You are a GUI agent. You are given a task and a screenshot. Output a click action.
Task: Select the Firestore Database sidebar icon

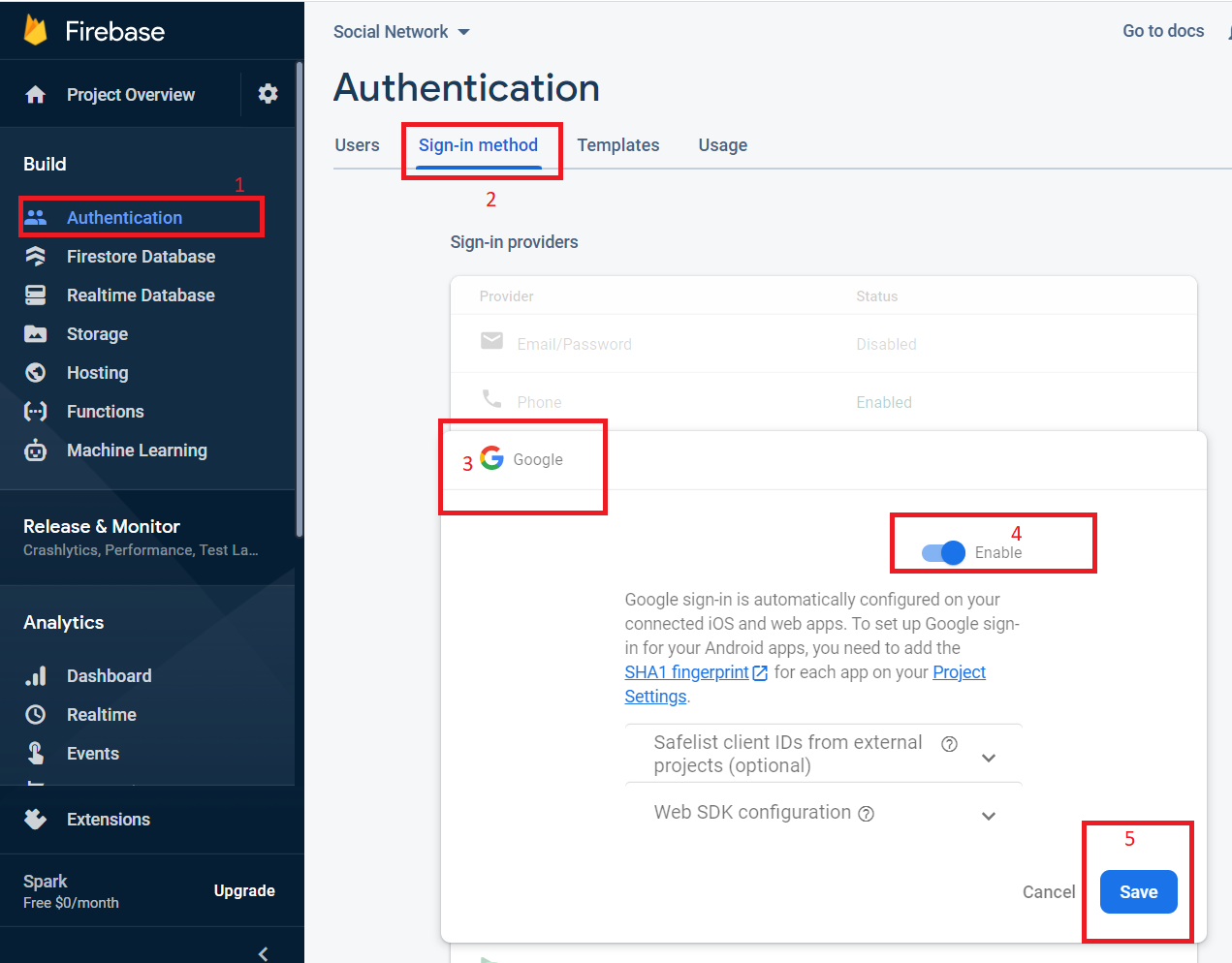point(36,256)
